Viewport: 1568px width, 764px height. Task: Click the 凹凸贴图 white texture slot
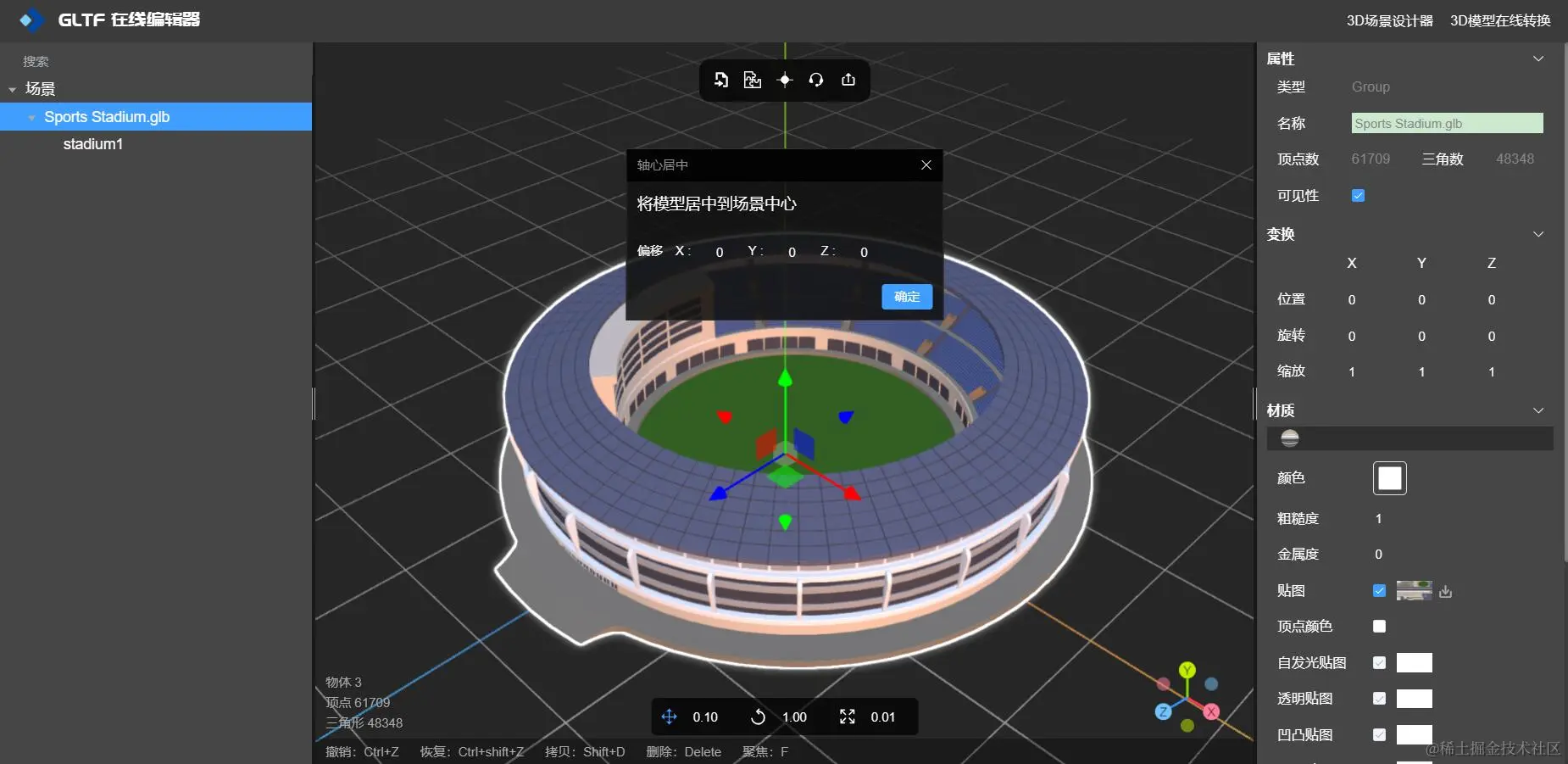[1415, 734]
